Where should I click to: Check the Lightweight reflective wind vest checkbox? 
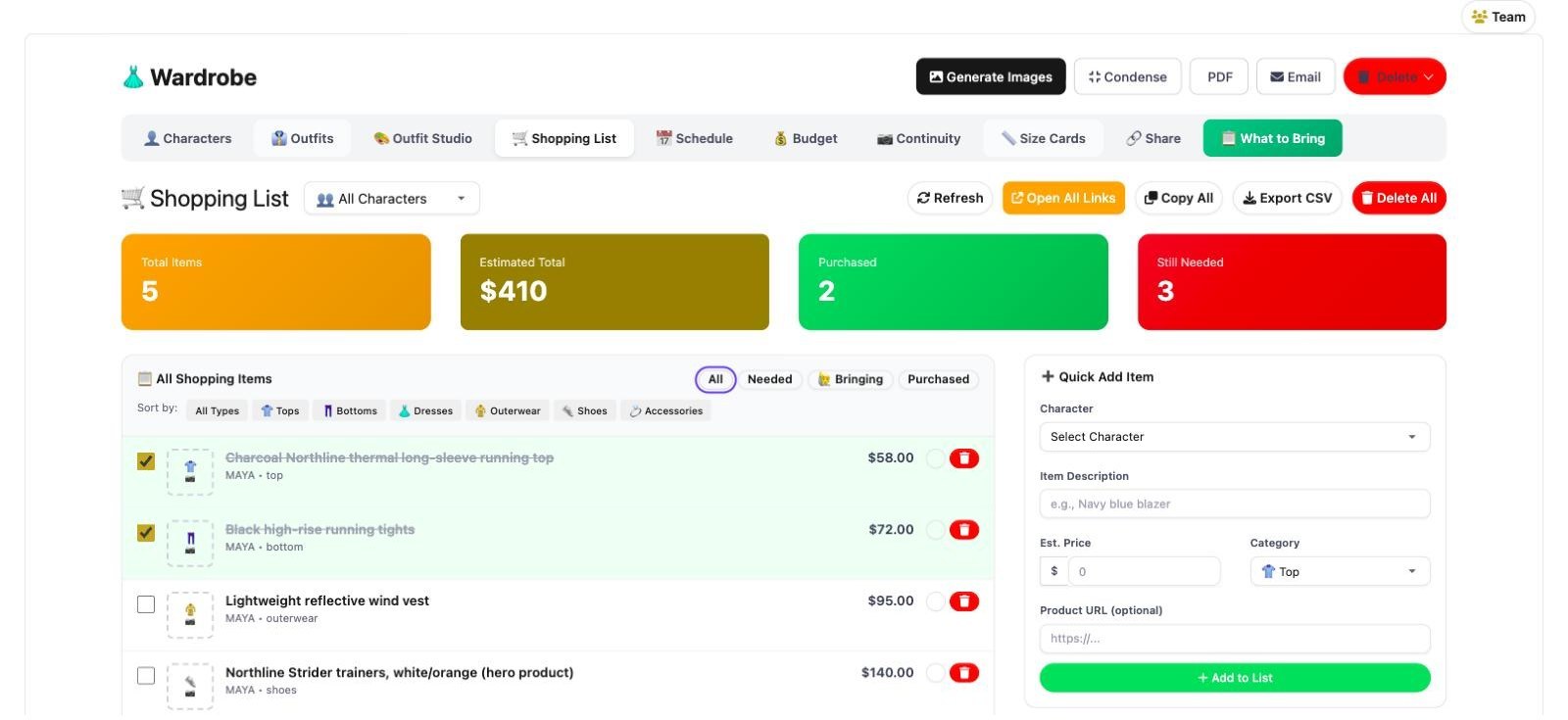pyautogui.click(x=146, y=604)
